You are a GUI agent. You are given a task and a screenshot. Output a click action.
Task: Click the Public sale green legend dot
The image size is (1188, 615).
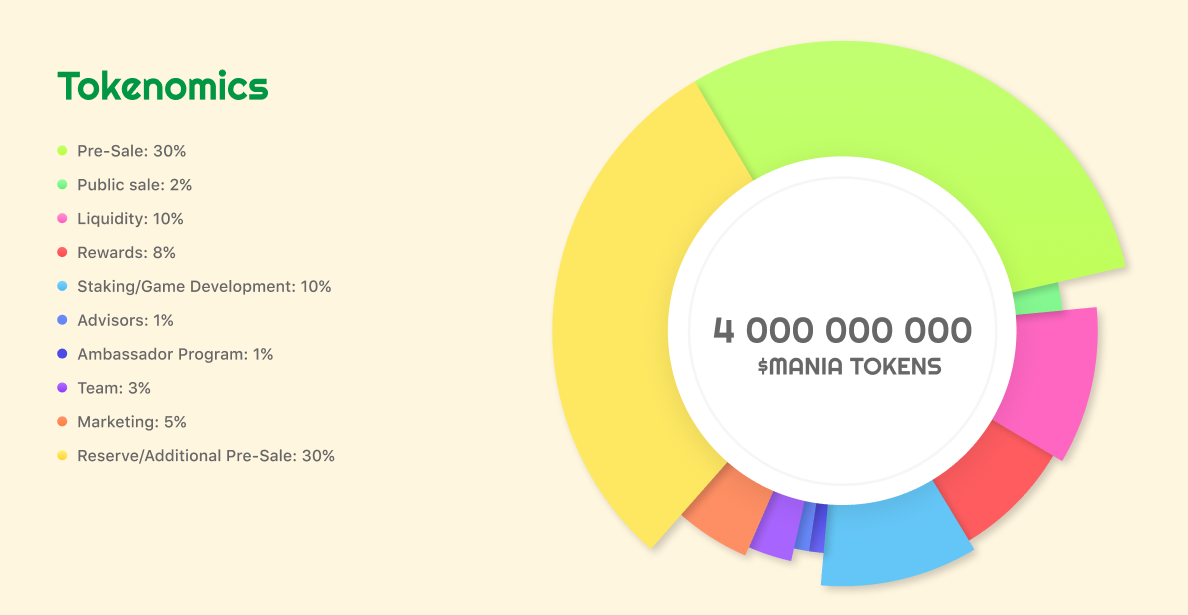click(62, 185)
